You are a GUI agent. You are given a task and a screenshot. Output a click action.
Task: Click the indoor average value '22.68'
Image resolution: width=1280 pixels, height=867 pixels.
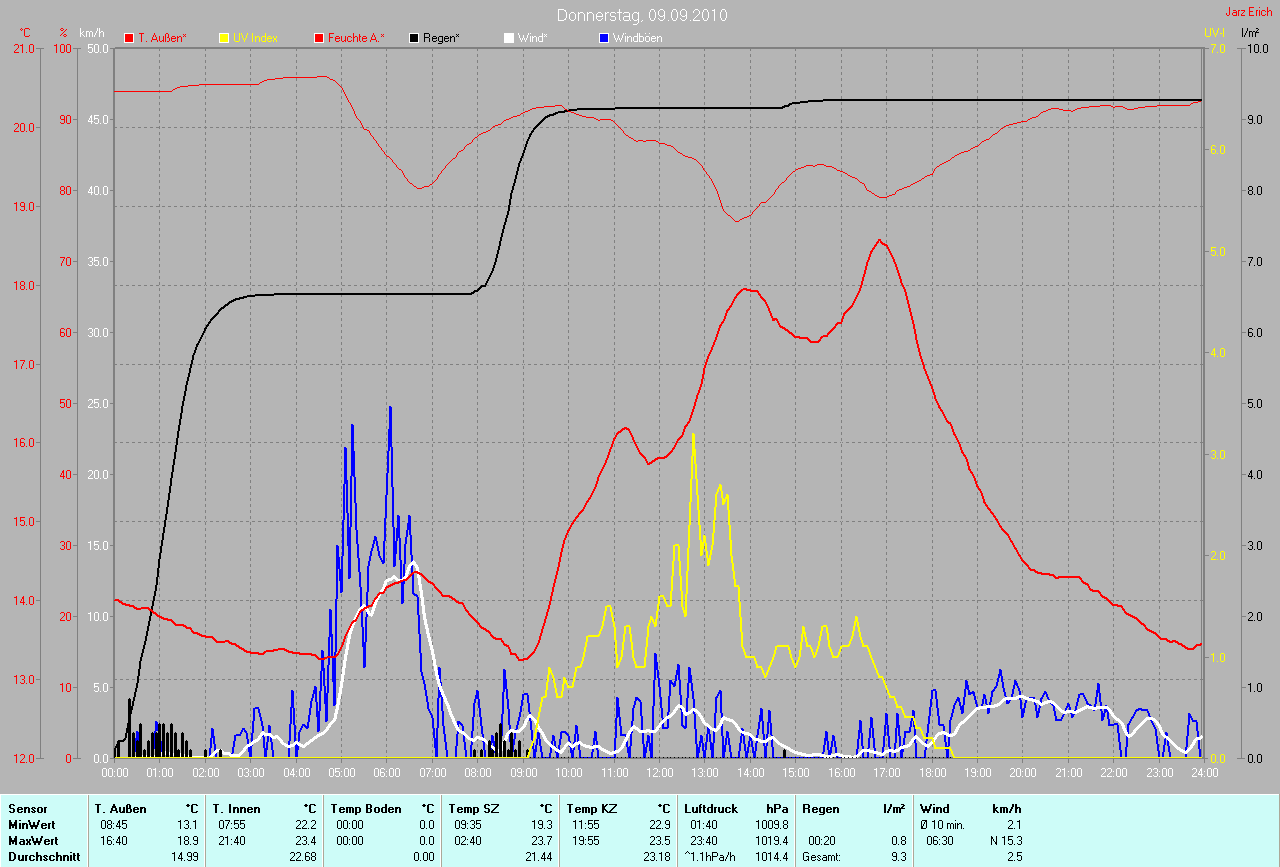[x=304, y=857]
